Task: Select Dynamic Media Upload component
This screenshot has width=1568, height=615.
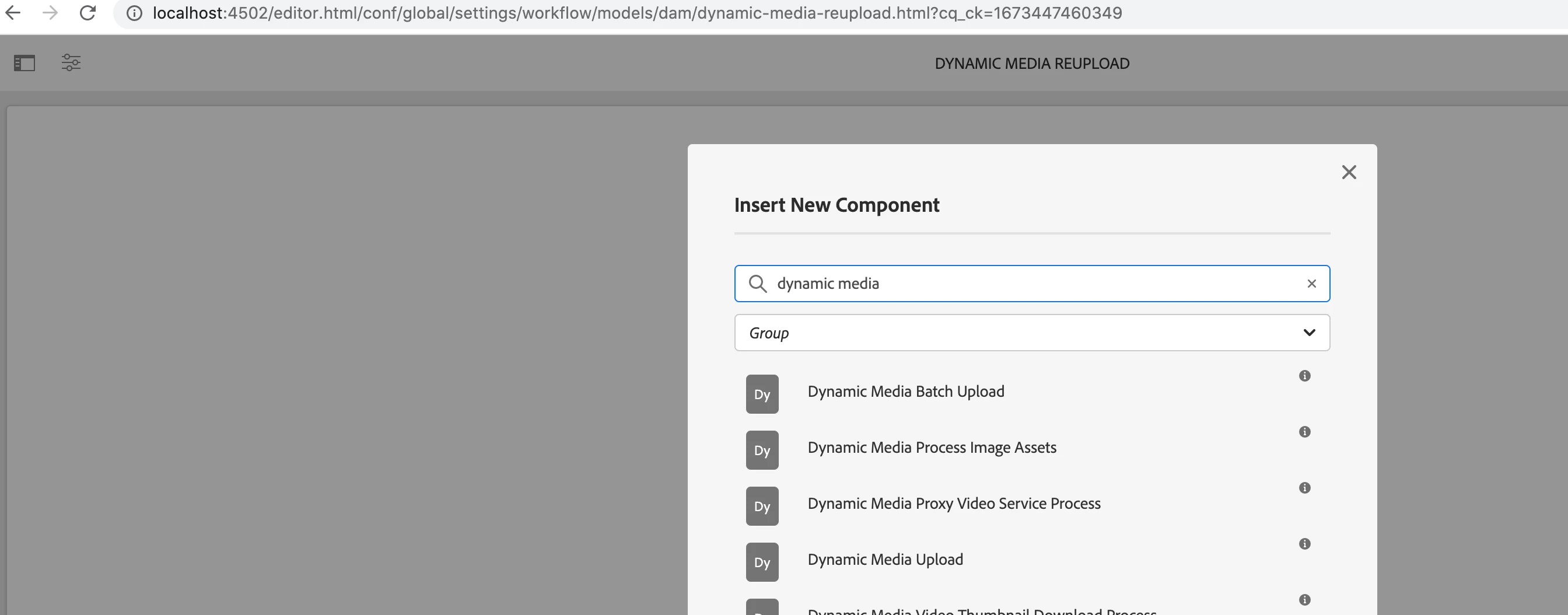Action: (885, 560)
